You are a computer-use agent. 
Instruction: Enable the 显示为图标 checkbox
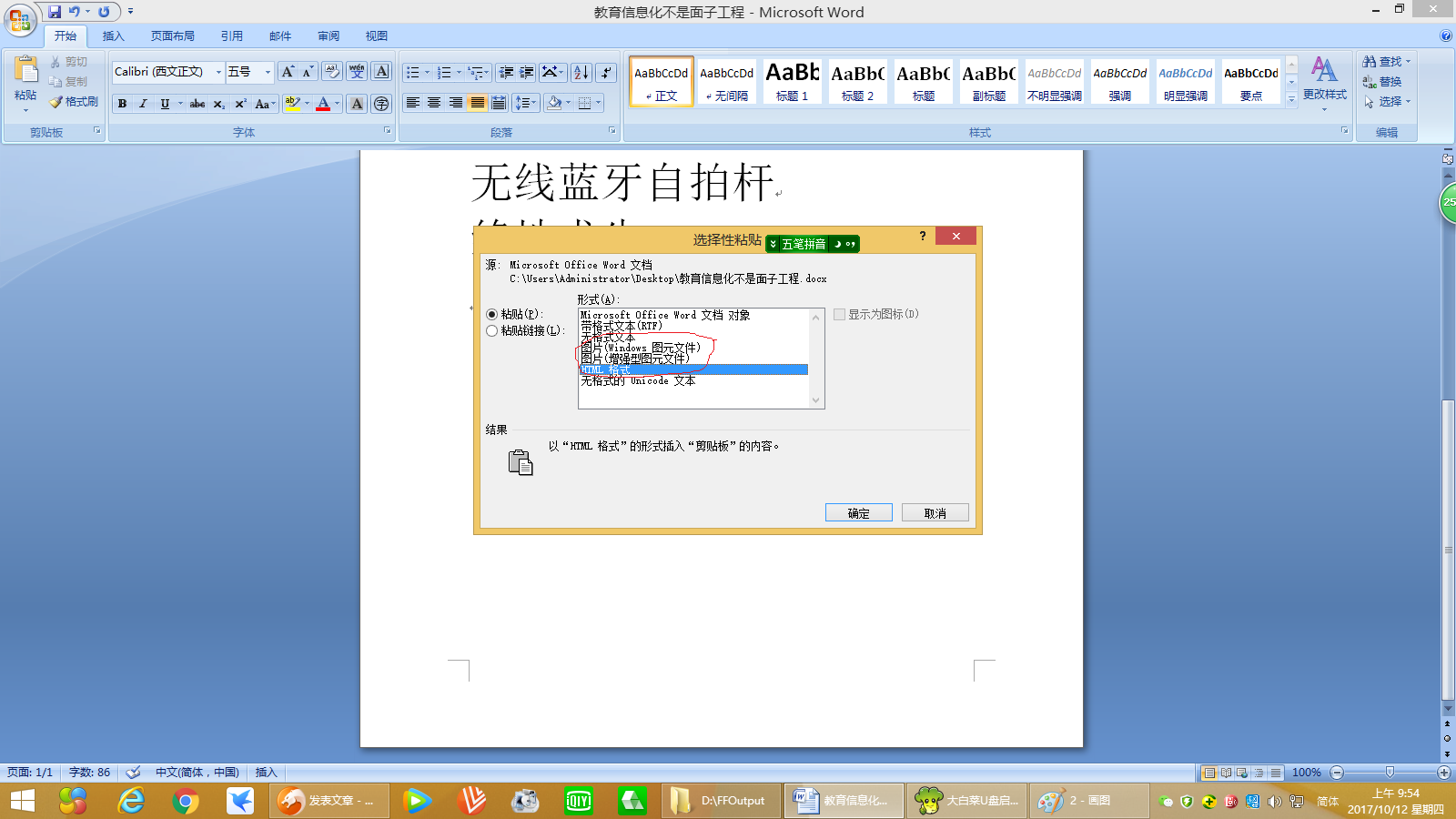[838, 314]
